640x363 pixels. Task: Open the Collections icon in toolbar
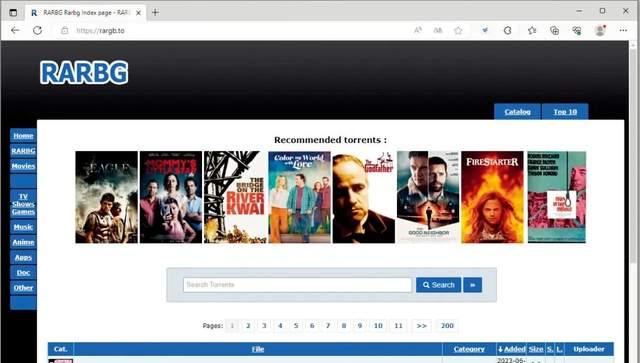tap(554, 30)
